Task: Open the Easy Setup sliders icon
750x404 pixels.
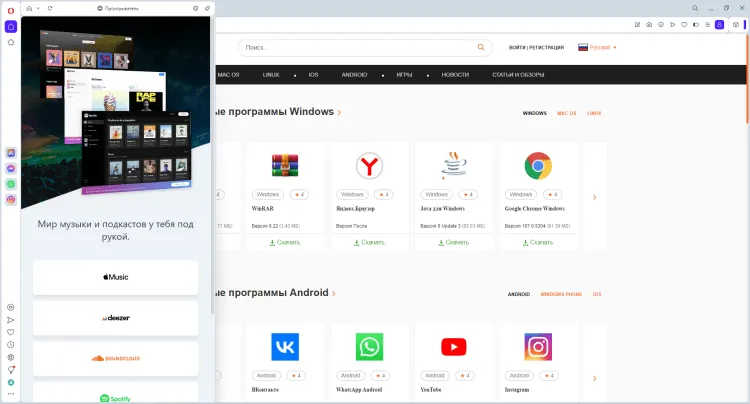Action: [x=707, y=24]
